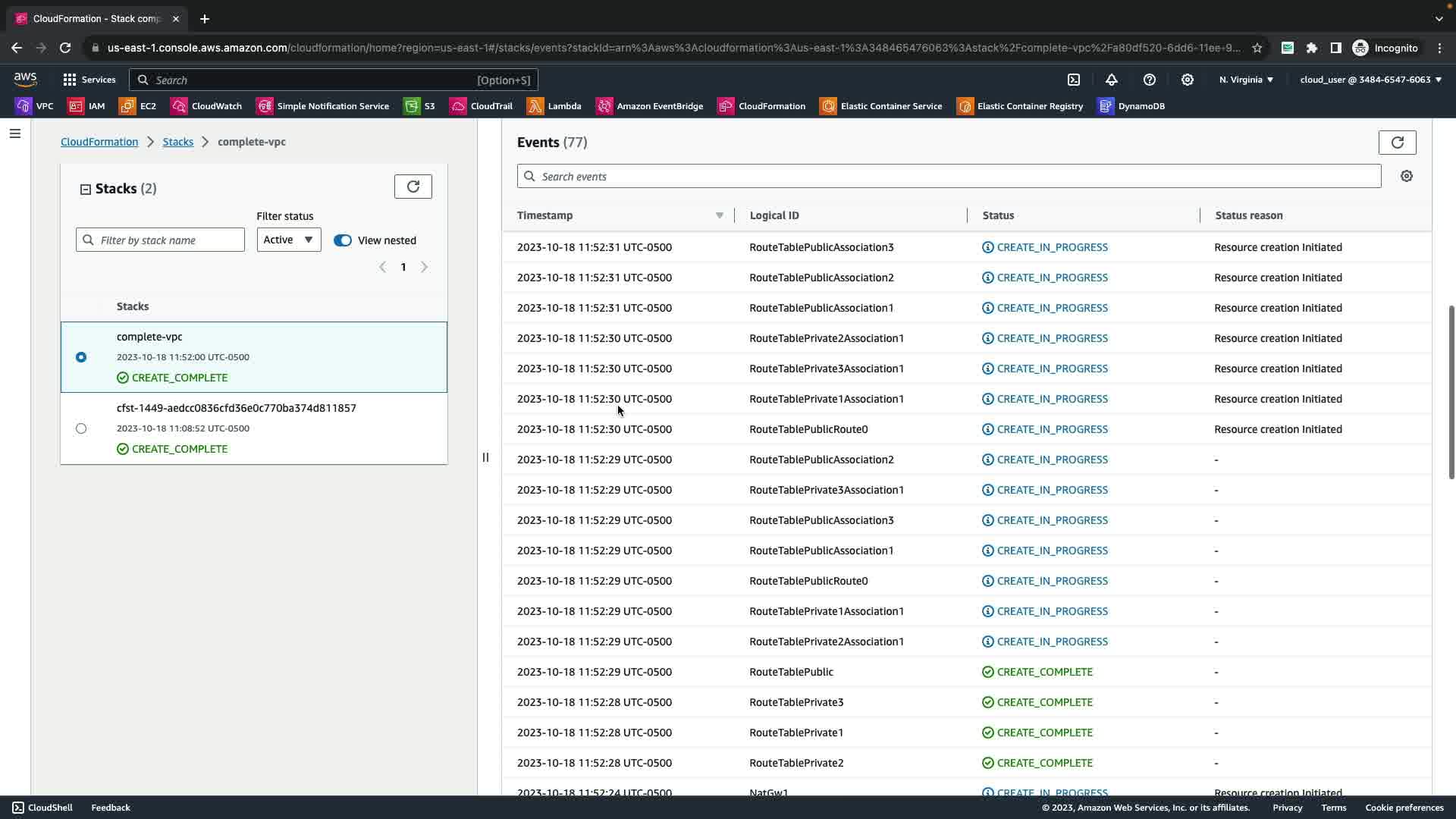
Task: Go to Stacks breadcrumb link
Action: click(177, 142)
